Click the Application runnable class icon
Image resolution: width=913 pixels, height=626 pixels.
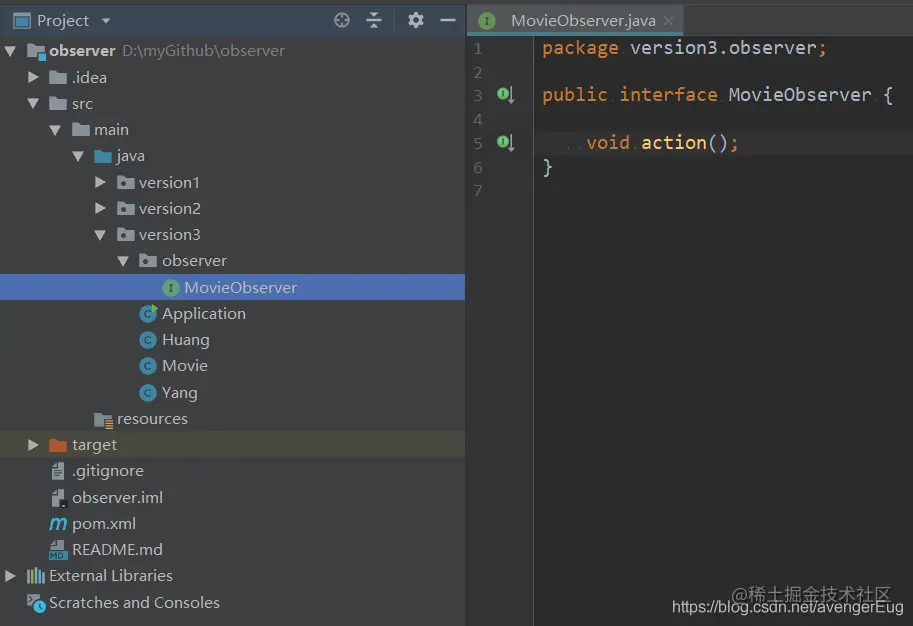pos(148,314)
